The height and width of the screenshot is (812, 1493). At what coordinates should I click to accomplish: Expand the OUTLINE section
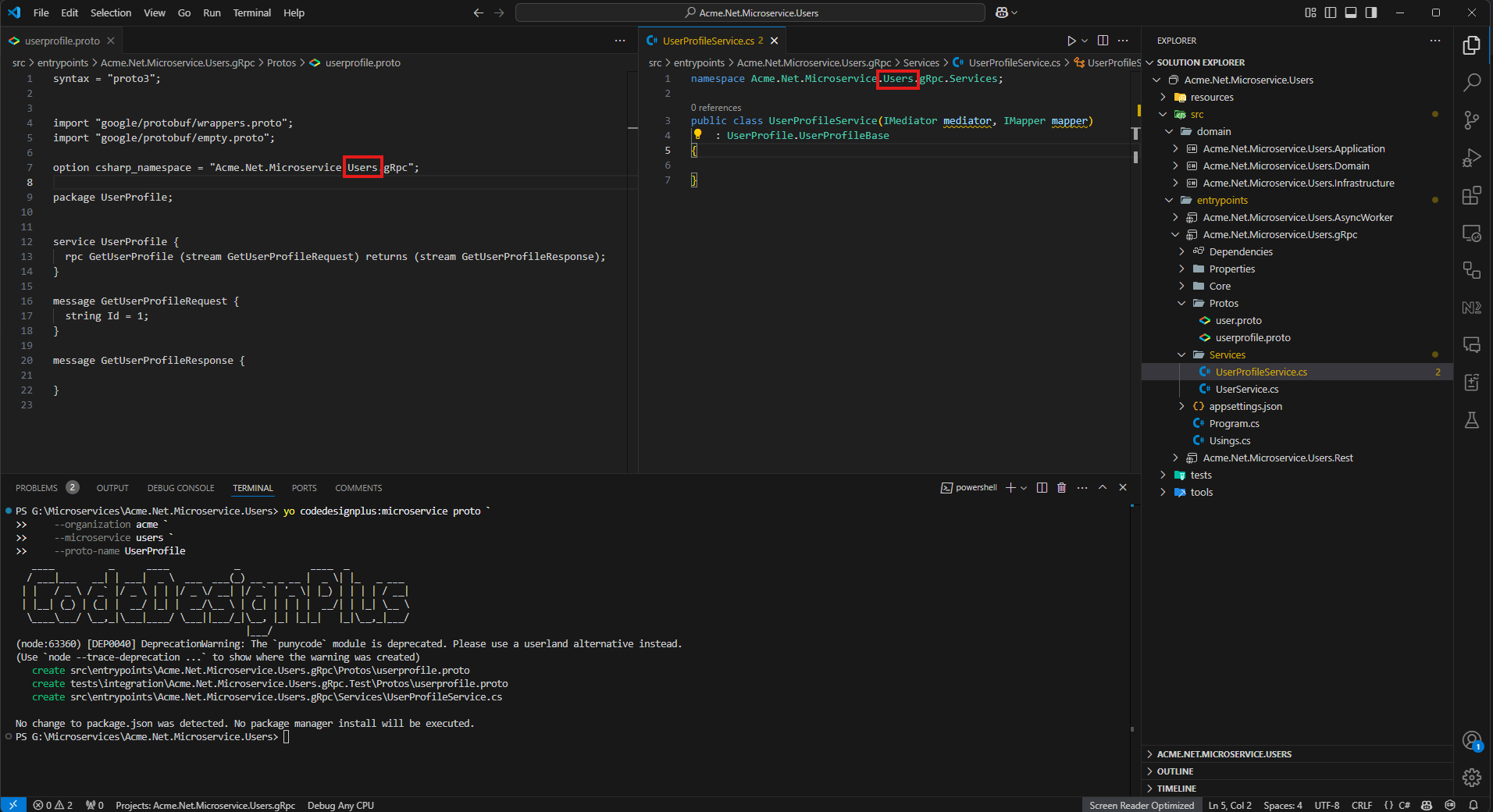[1296, 771]
